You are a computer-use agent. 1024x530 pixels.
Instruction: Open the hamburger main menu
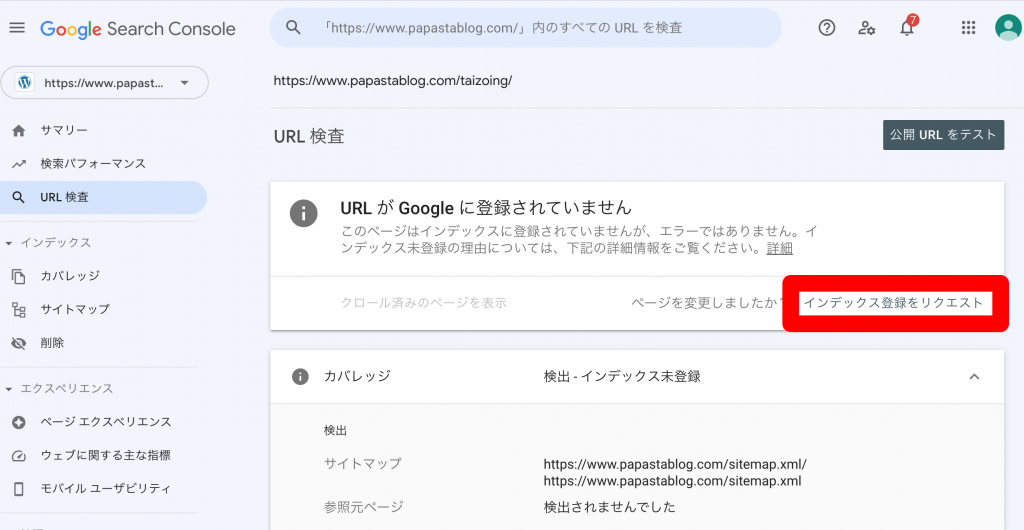pos(17,28)
